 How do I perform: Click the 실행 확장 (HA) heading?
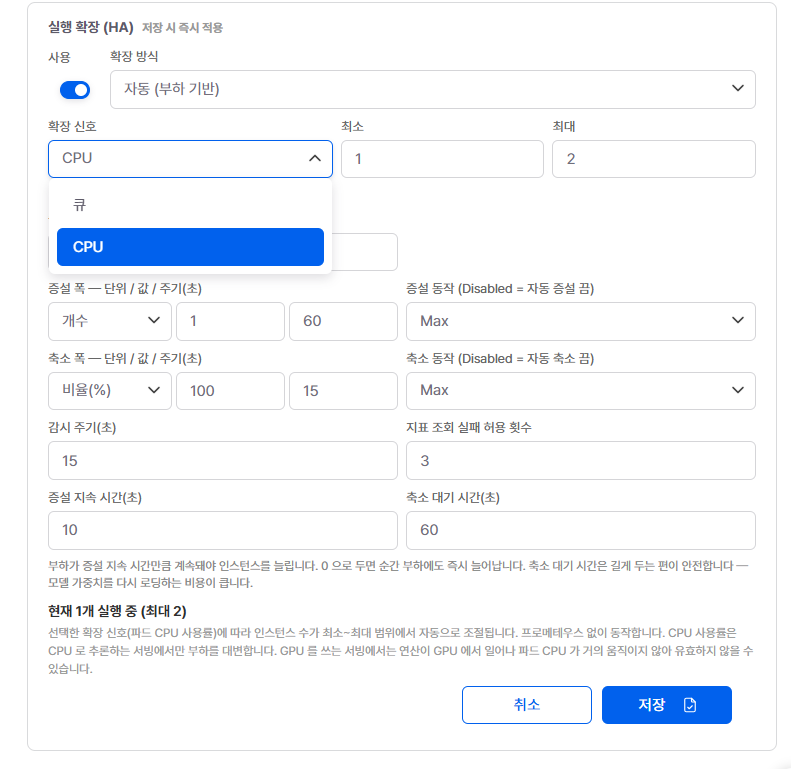pyautogui.click(x=91, y=27)
